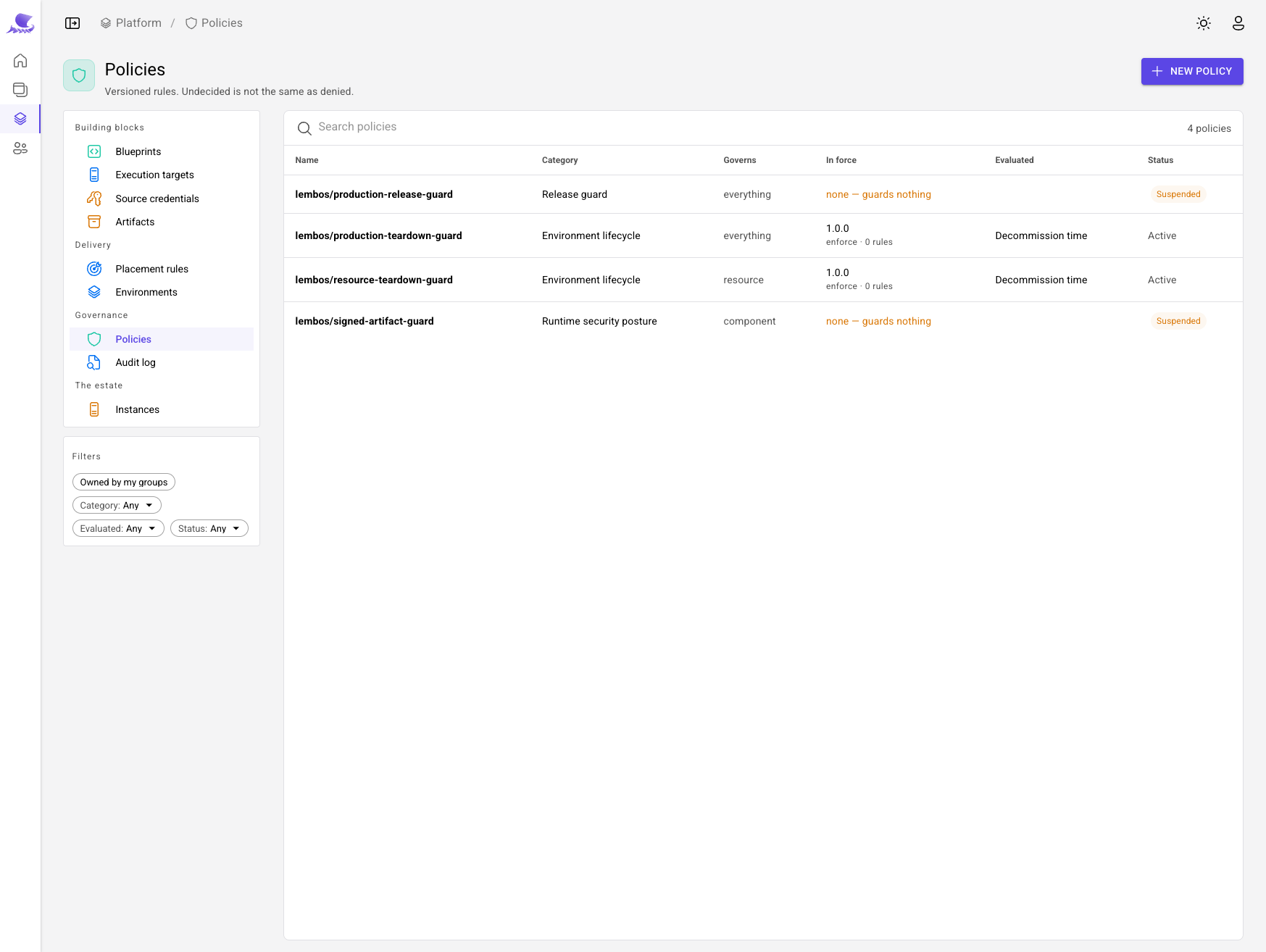This screenshot has height=952, width=1266.
Task: Open Blueprints in the sidebar
Action: pyautogui.click(x=162, y=151)
